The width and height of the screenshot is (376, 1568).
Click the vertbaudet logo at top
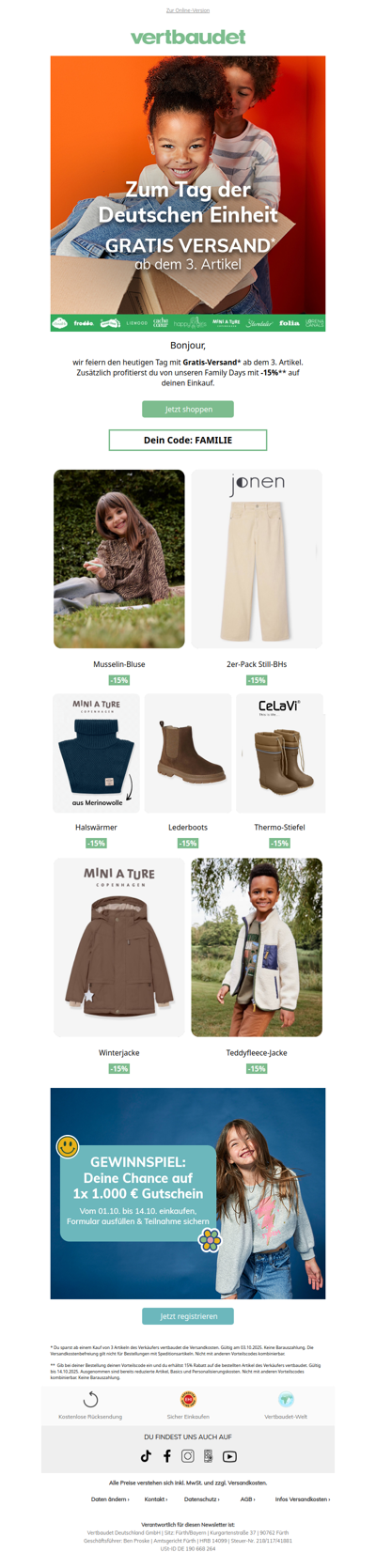tap(188, 37)
